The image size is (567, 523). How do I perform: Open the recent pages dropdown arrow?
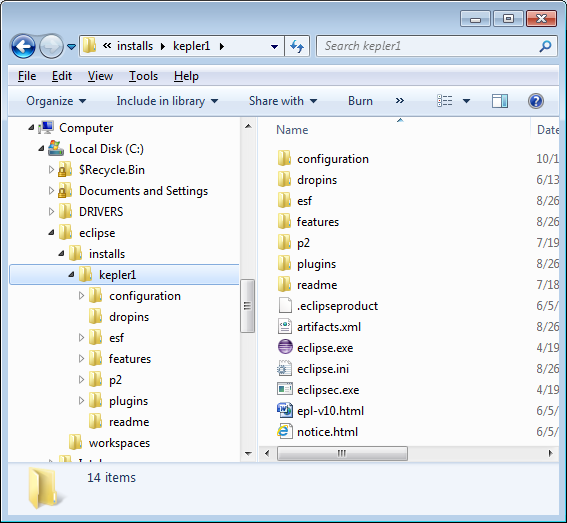pyautogui.click(x=71, y=47)
